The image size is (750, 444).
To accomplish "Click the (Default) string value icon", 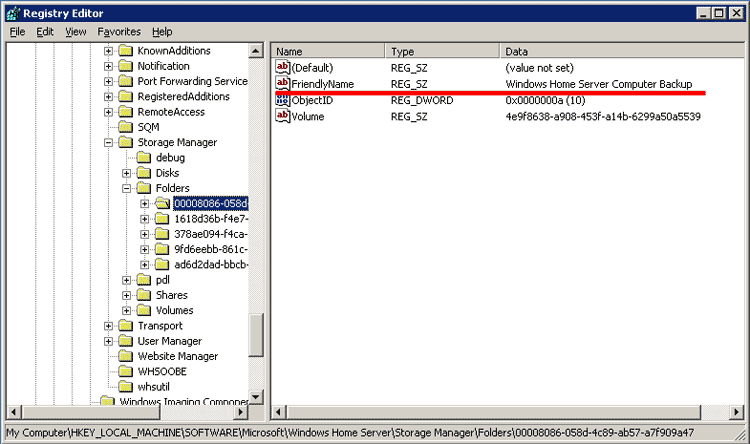I will point(283,67).
